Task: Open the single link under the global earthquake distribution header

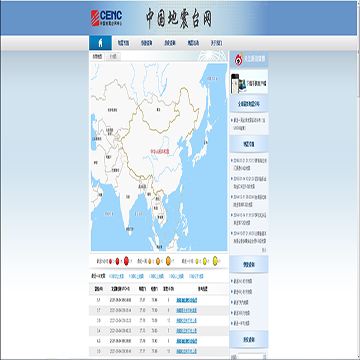Action: click(249, 124)
